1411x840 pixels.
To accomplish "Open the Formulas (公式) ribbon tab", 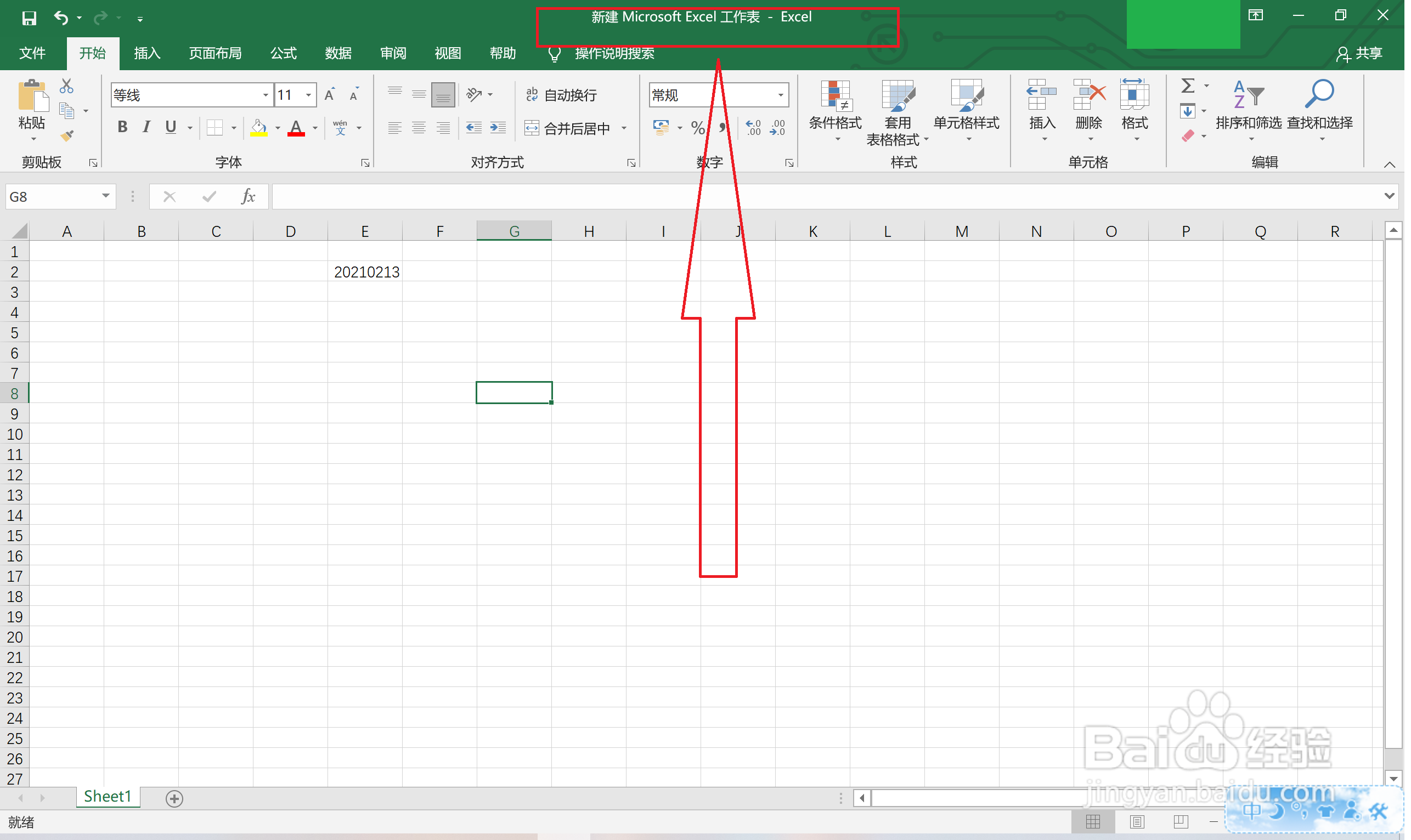I will (x=284, y=53).
